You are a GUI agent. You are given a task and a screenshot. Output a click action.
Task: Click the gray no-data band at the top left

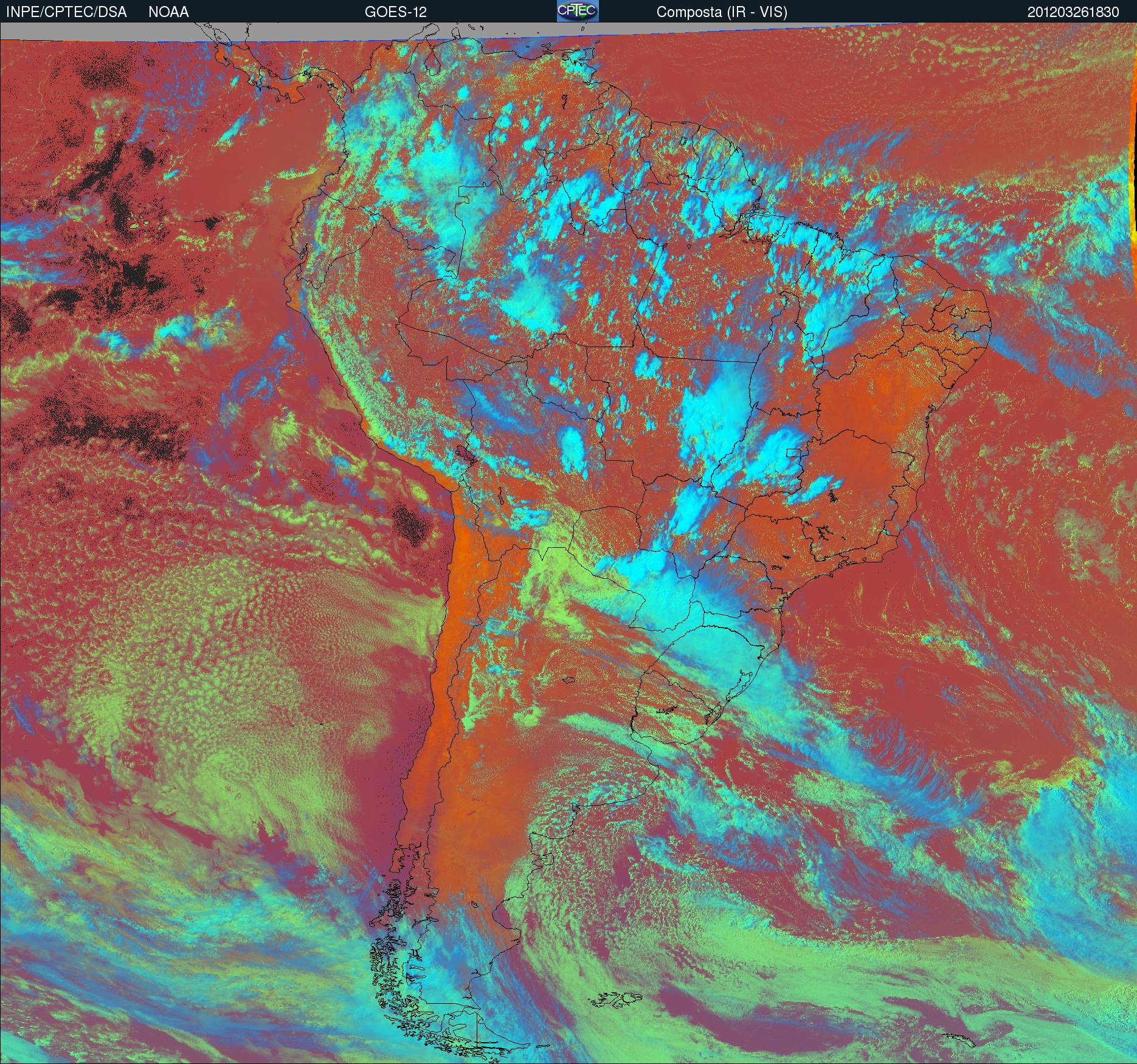point(91,32)
